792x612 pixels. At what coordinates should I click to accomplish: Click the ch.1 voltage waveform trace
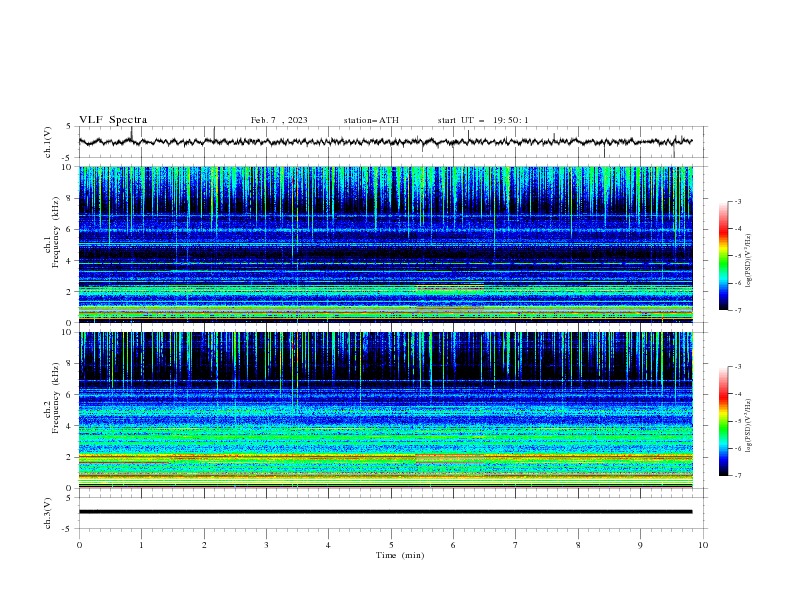click(x=385, y=142)
